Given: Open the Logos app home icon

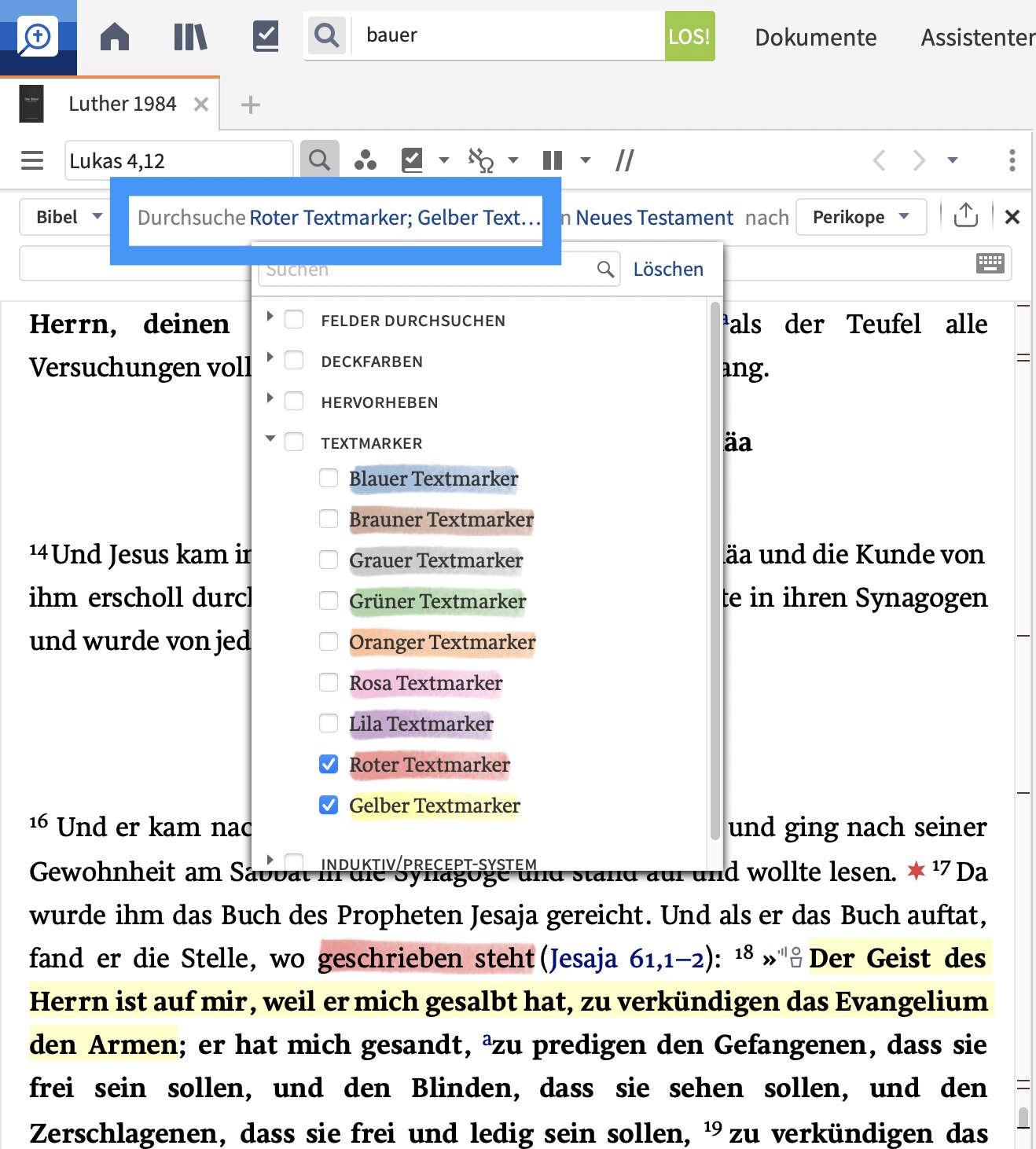Looking at the screenshot, I should click(x=38, y=37).
